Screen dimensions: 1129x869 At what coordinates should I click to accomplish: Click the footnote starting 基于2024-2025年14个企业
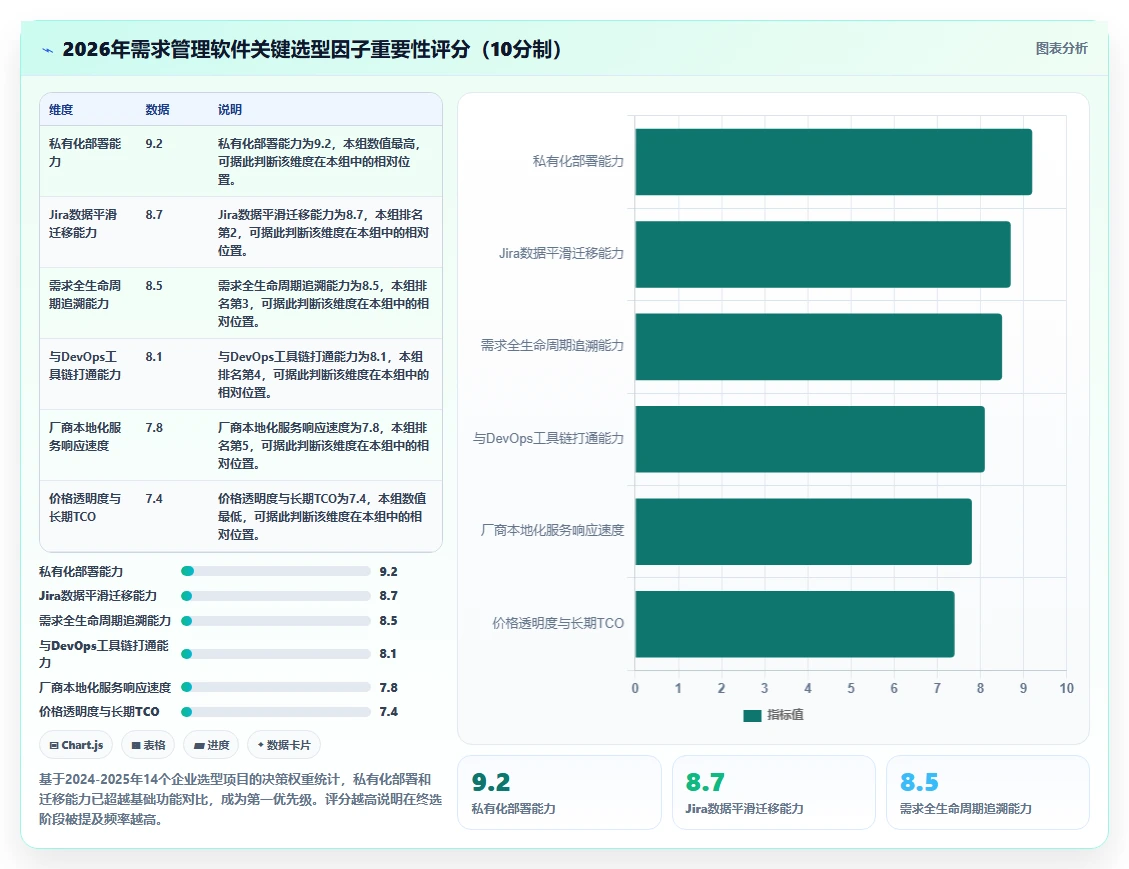click(240, 799)
